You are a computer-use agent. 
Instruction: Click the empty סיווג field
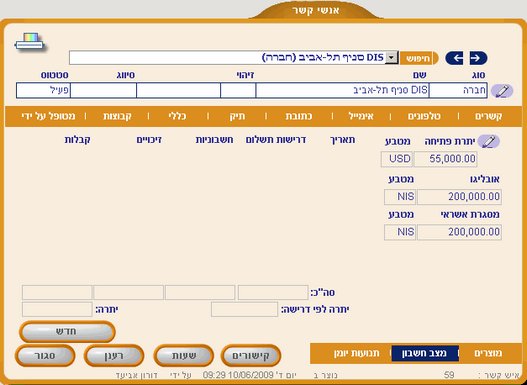103,90
